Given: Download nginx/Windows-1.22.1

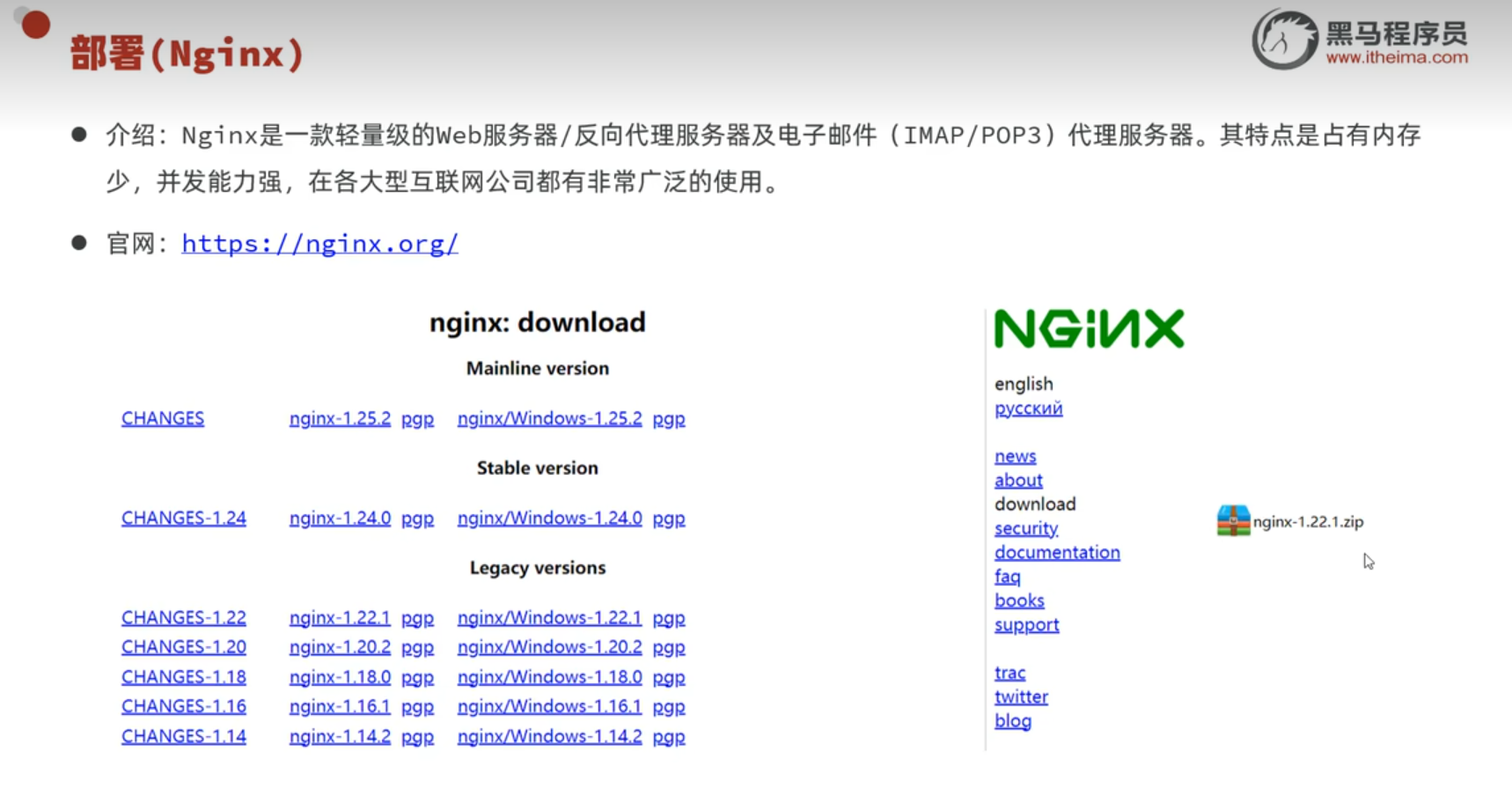Looking at the screenshot, I should (x=549, y=617).
